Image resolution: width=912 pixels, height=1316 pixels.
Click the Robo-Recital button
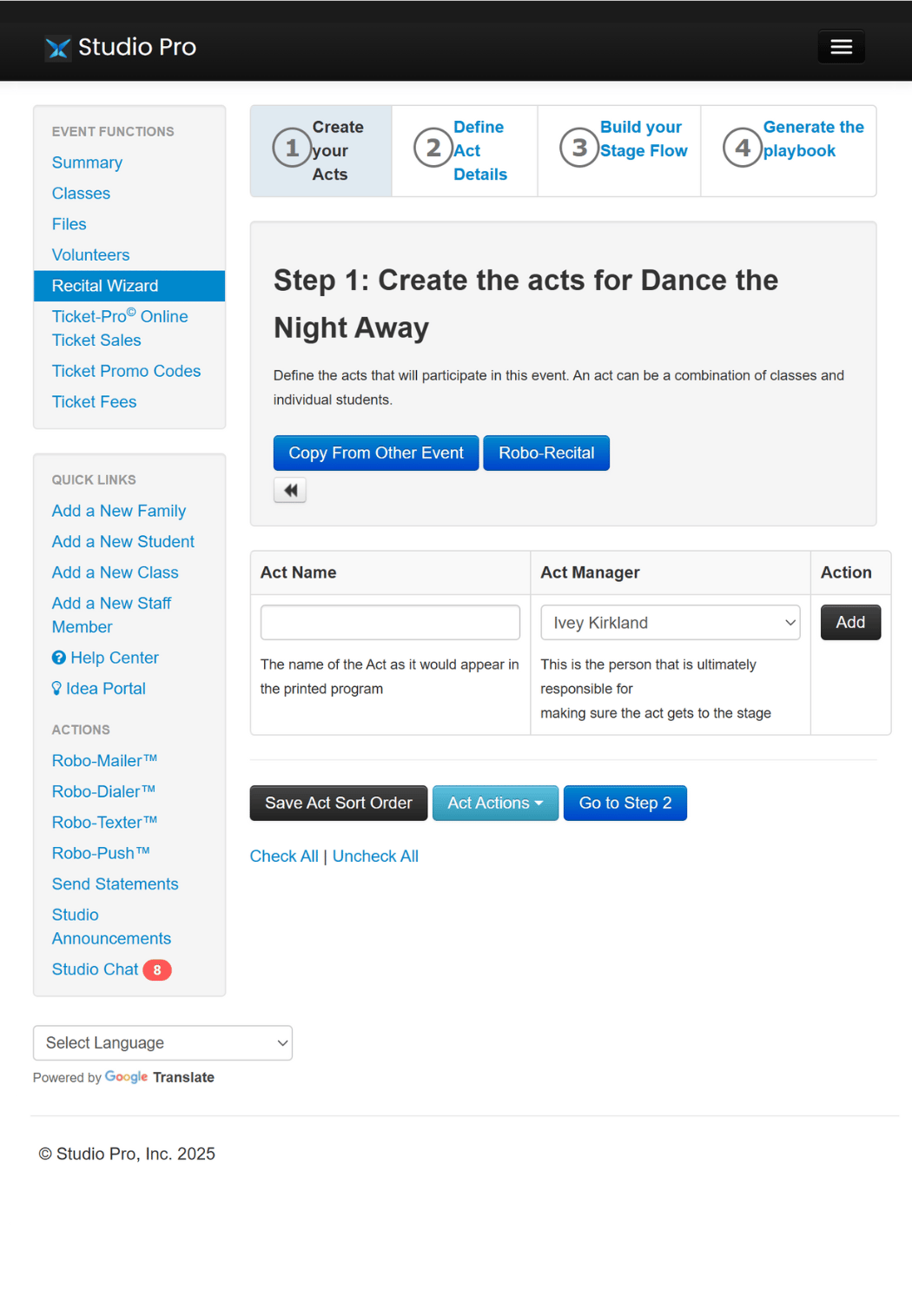coord(546,453)
